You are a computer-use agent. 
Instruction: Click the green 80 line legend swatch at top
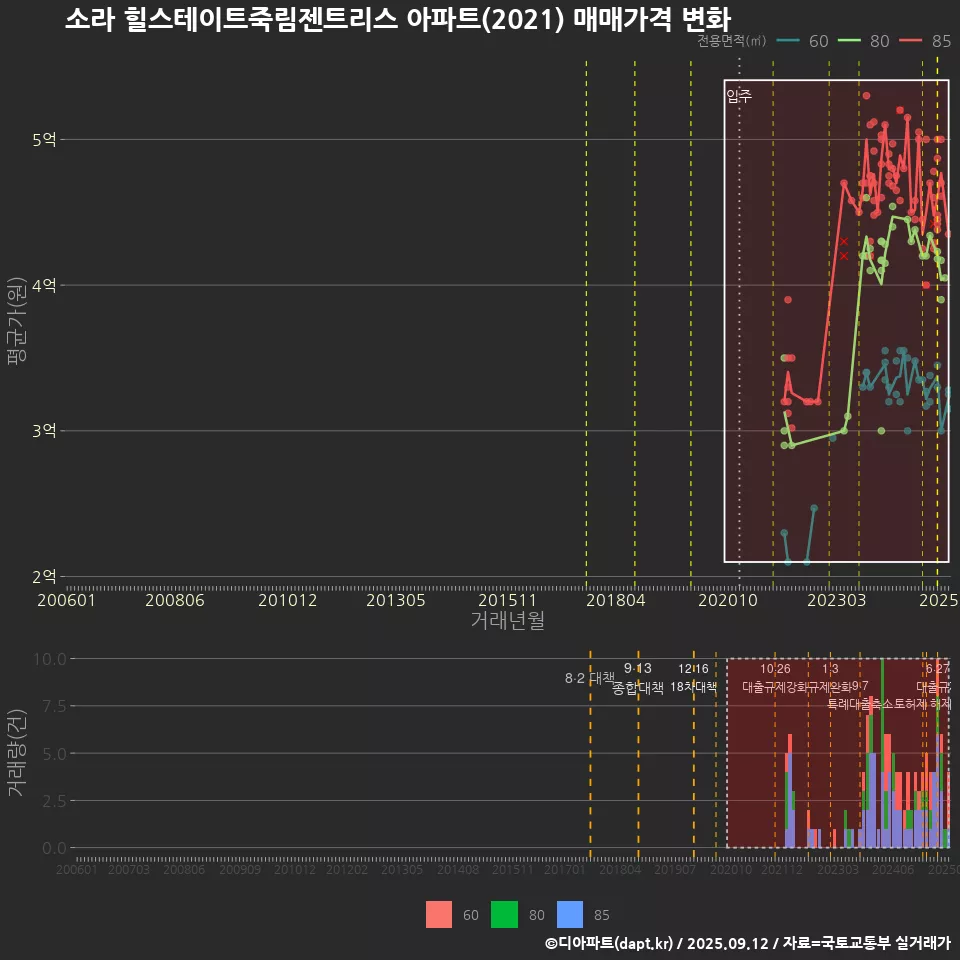point(849,41)
